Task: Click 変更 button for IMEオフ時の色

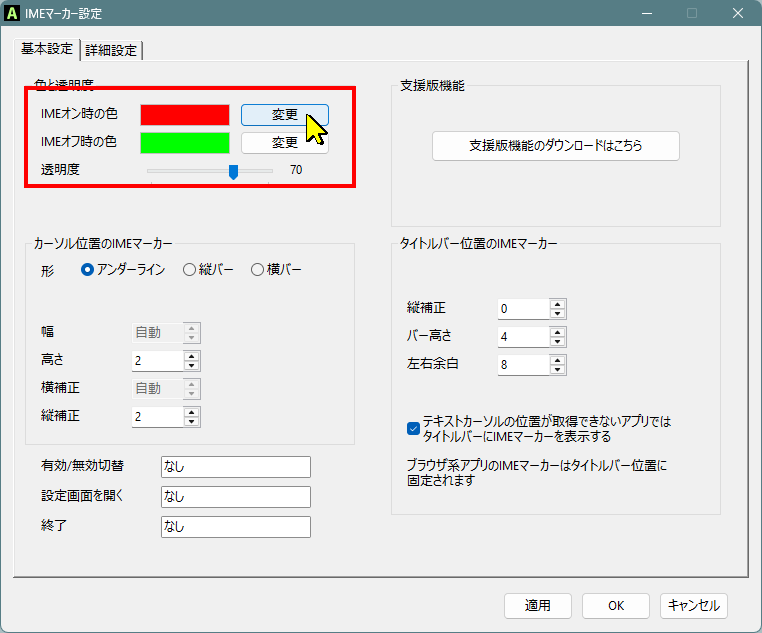Action: (285, 143)
